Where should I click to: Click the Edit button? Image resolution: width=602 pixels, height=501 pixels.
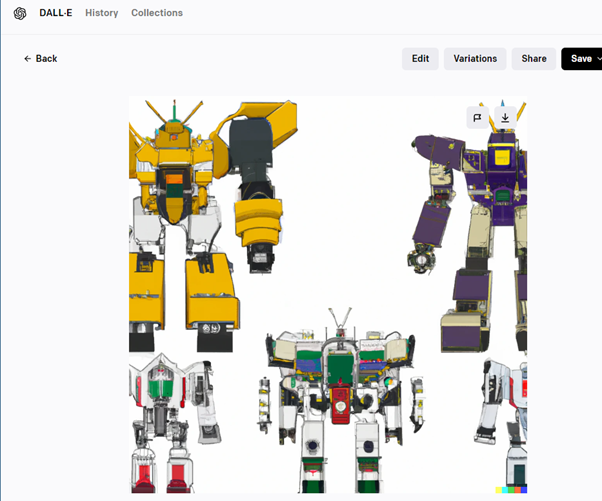[x=420, y=59]
